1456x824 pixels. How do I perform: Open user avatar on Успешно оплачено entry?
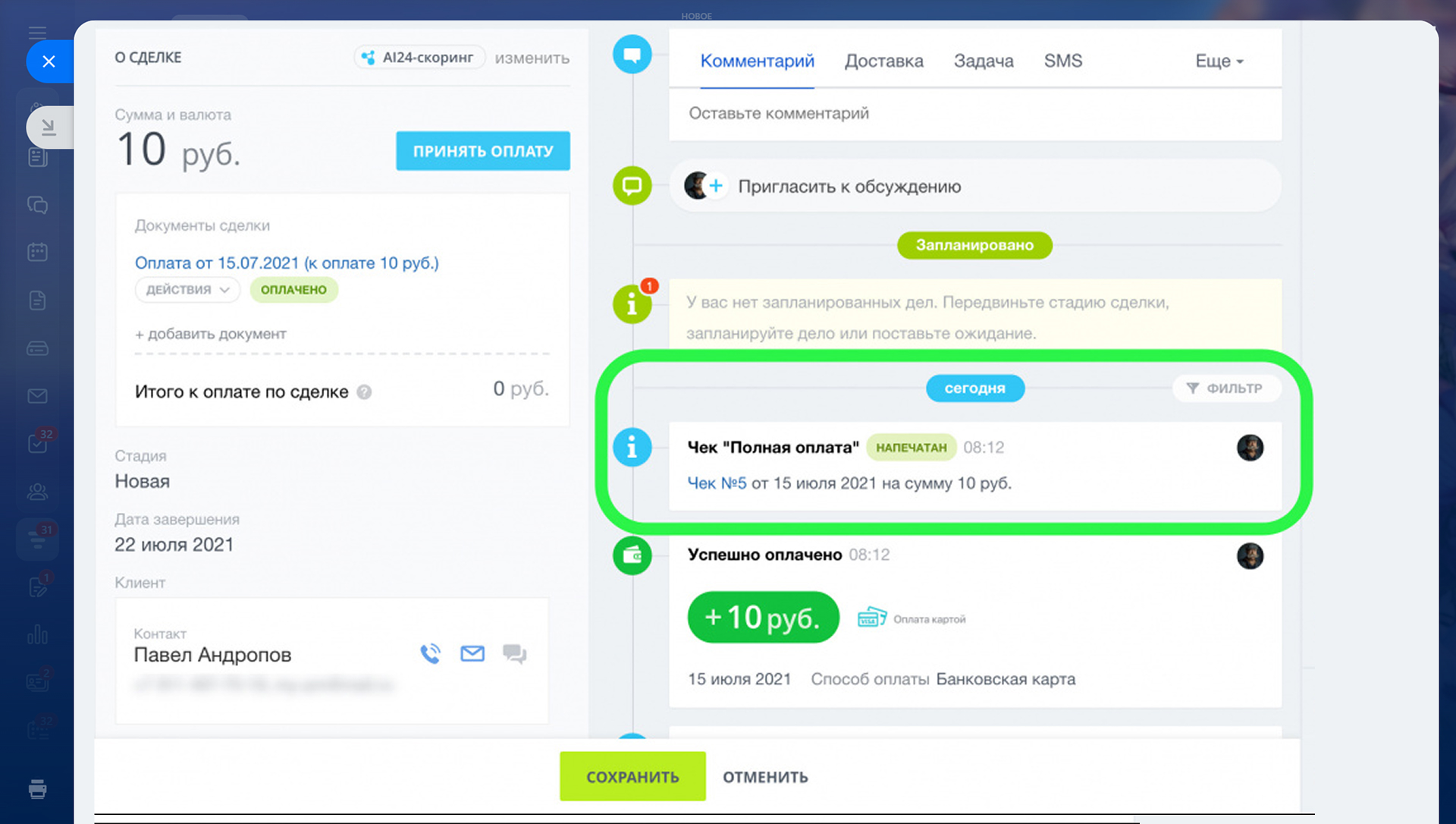coord(1250,556)
